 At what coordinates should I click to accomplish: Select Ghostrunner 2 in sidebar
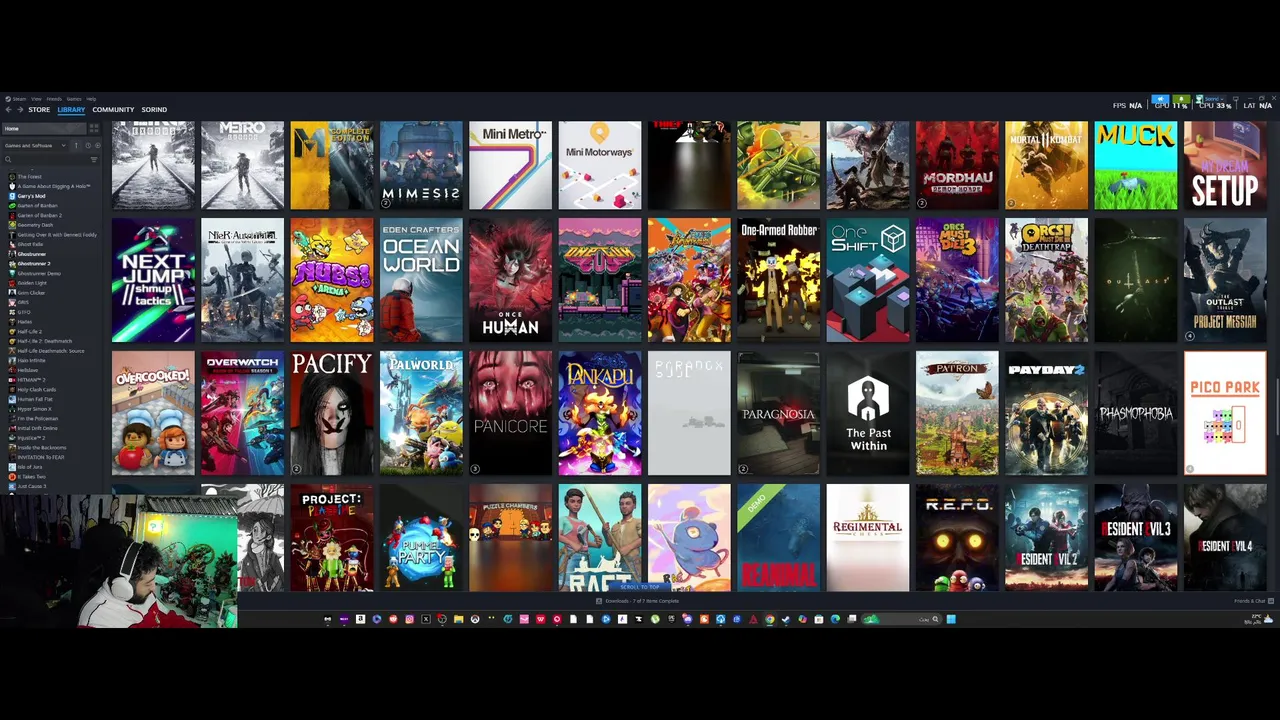coord(34,263)
